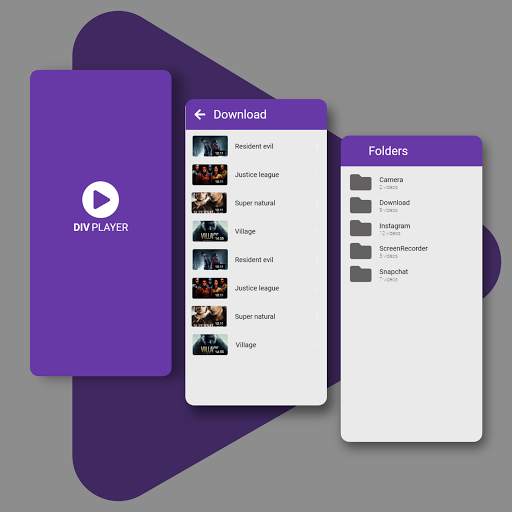
Task: Open the Camera folder icon
Action: click(x=361, y=182)
